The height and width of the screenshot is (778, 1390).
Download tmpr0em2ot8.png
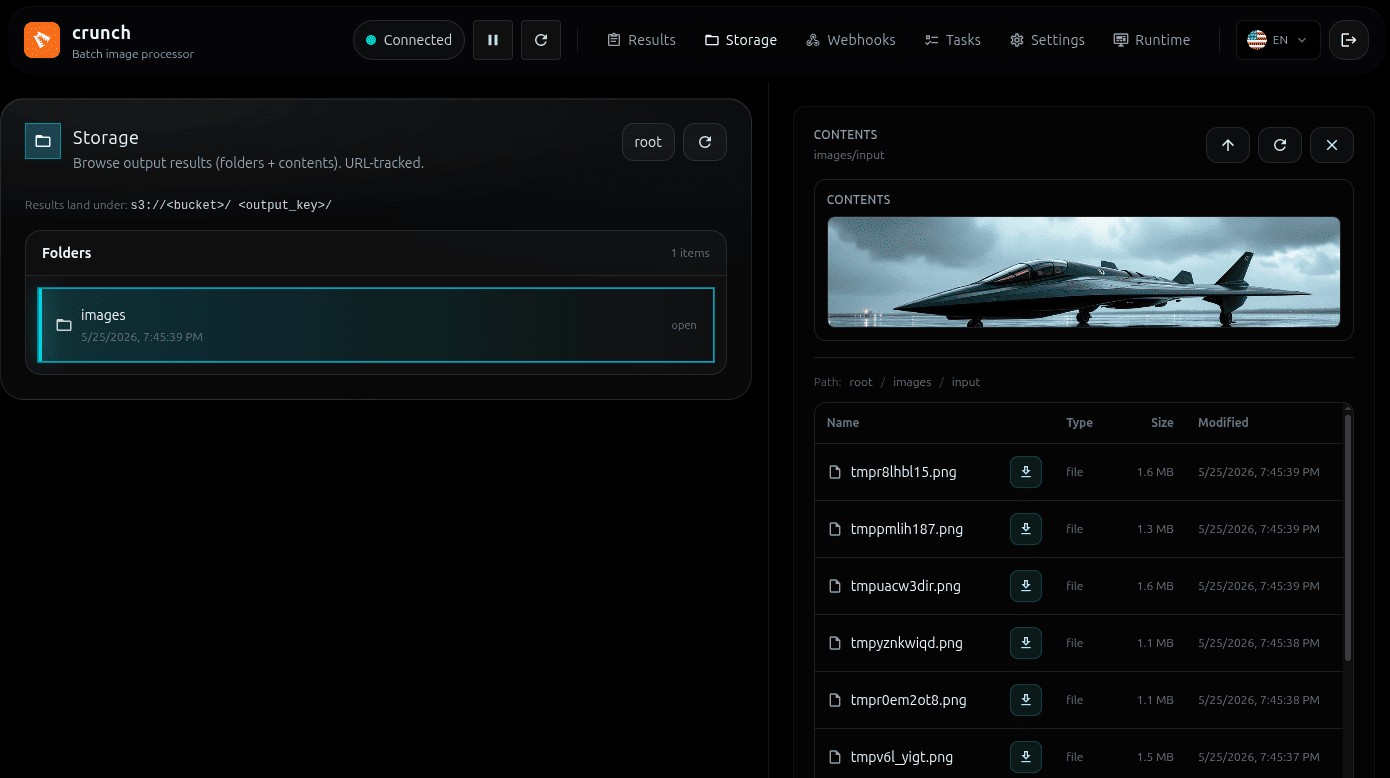tap(1026, 700)
